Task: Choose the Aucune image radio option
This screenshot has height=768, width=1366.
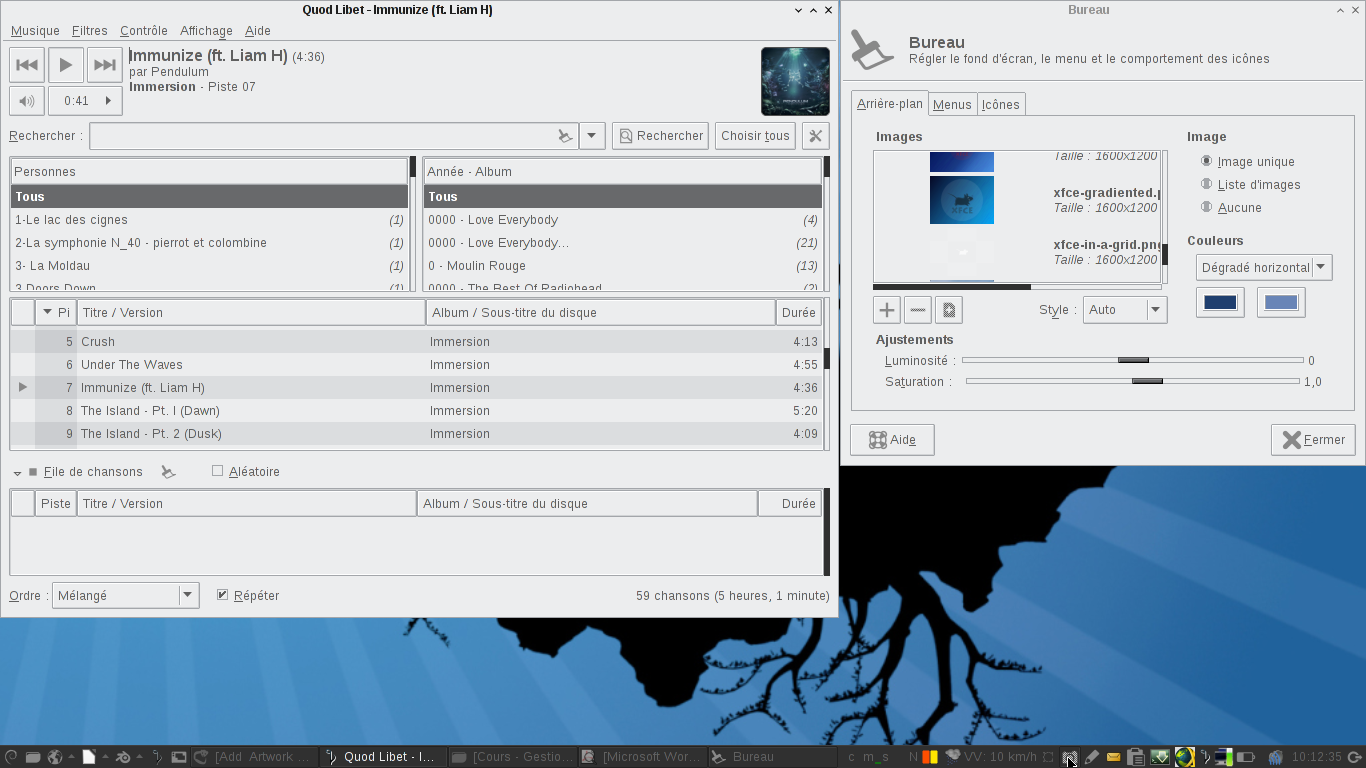Action: [x=1207, y=207]
